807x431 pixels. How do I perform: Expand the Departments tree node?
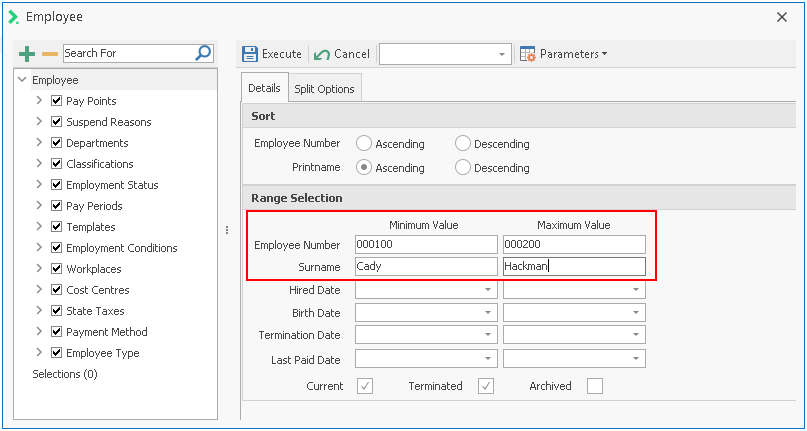38,143
